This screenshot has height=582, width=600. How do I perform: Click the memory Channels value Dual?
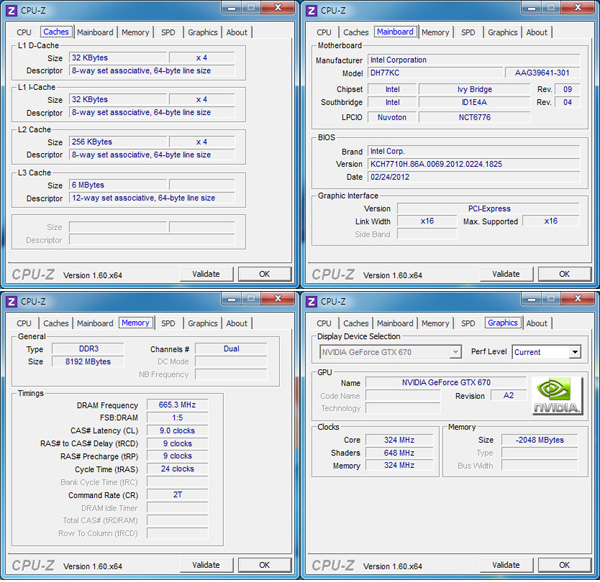pos(231,349)
